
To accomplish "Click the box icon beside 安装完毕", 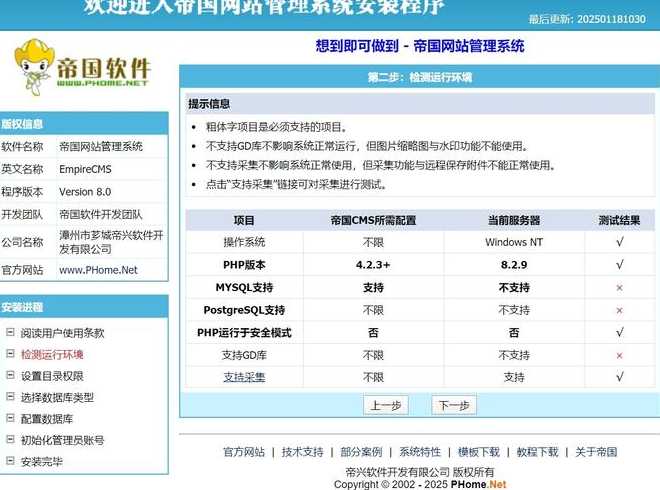I will point(11,461).
